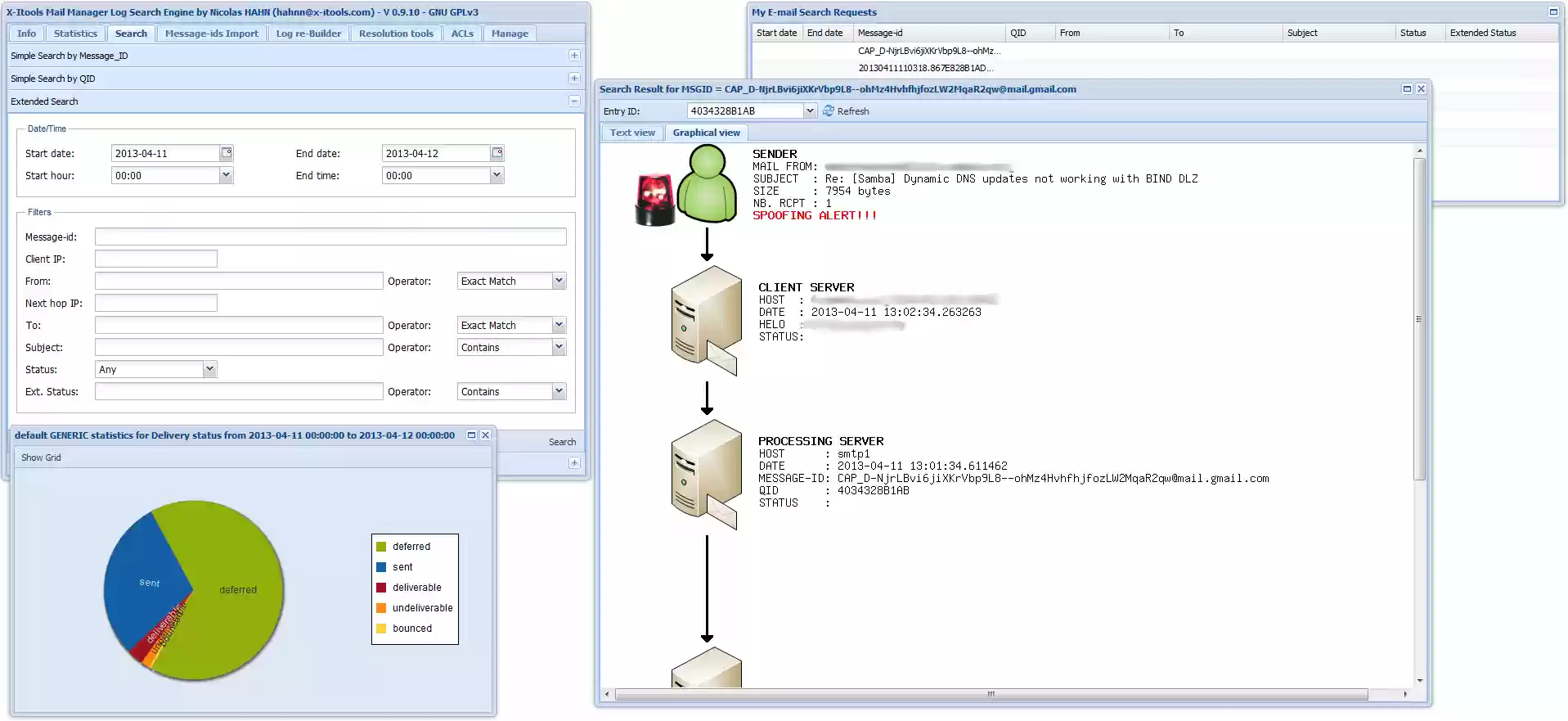
Task: Click the green sender user icon
Action: coord(708,184)
